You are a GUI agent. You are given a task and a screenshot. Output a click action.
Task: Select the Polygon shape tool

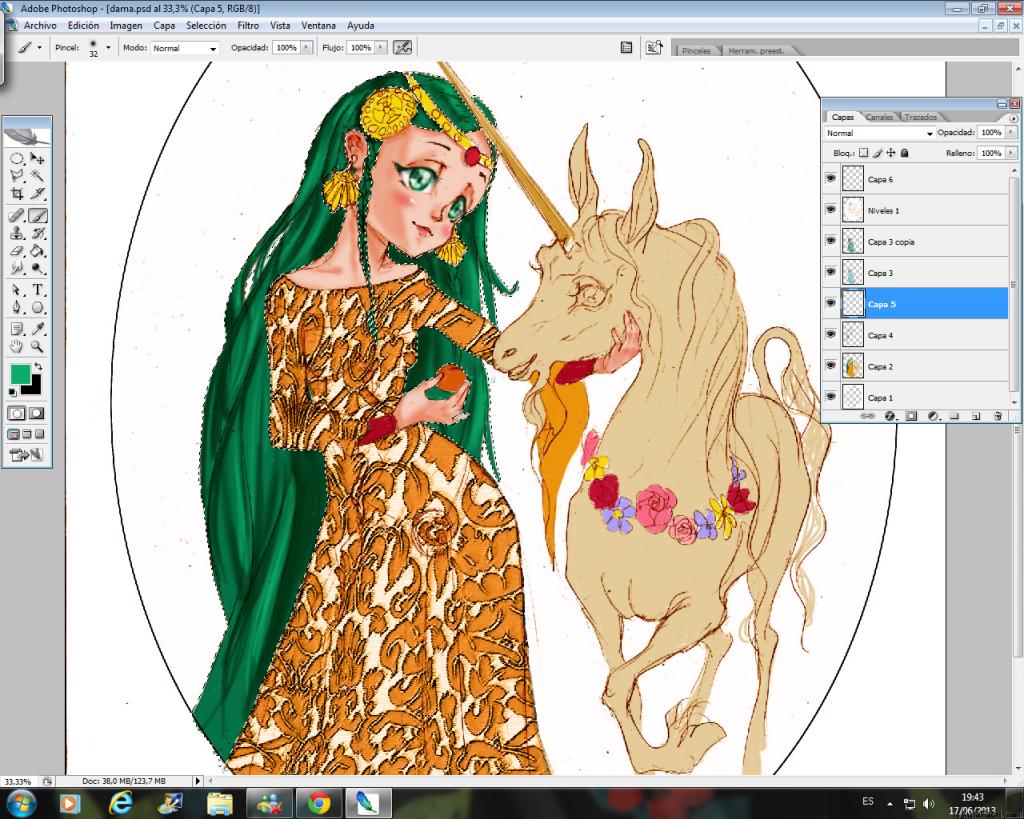point(37,307)
